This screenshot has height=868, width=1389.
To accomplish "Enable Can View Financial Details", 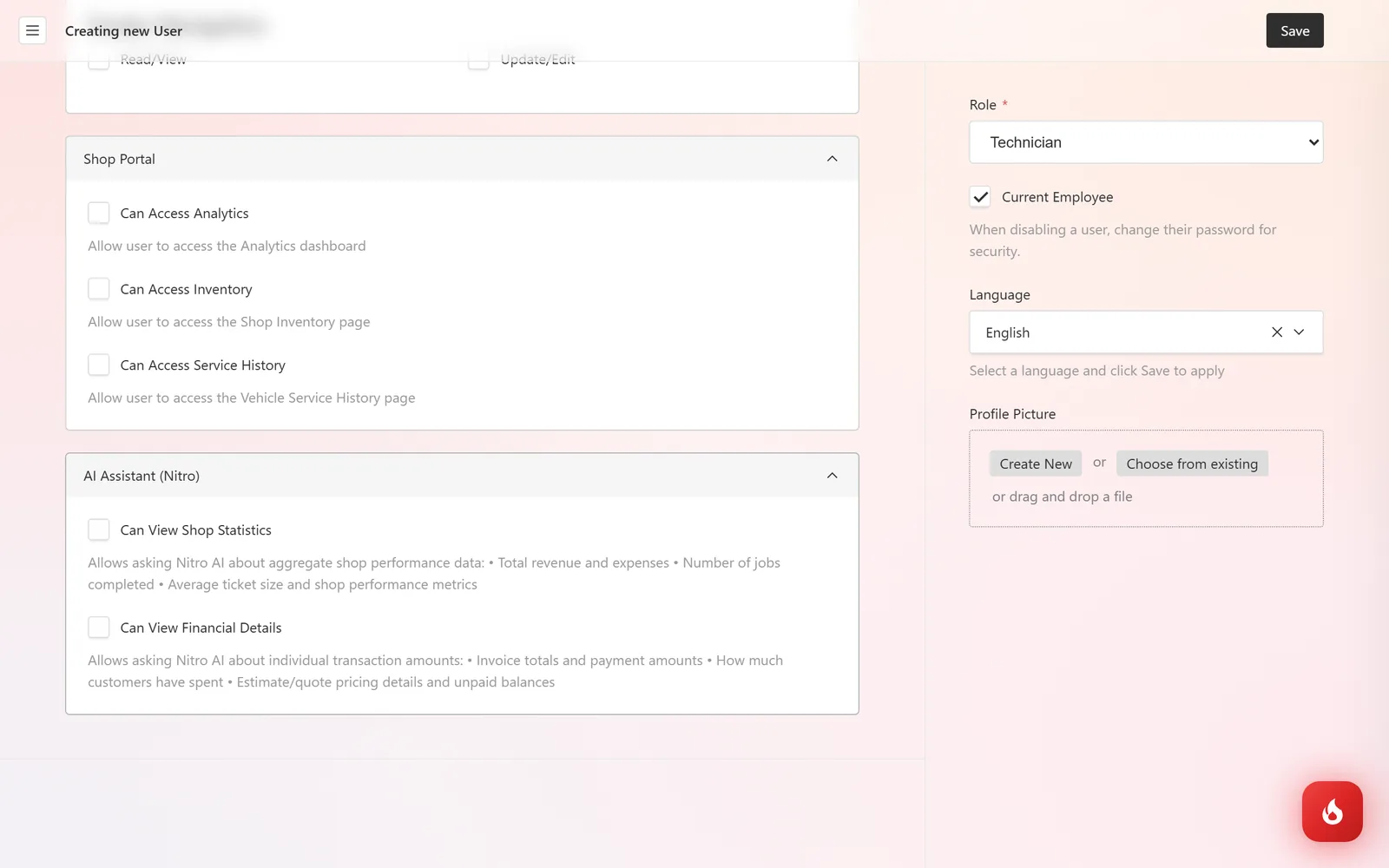I will click(x=99, y=628).
